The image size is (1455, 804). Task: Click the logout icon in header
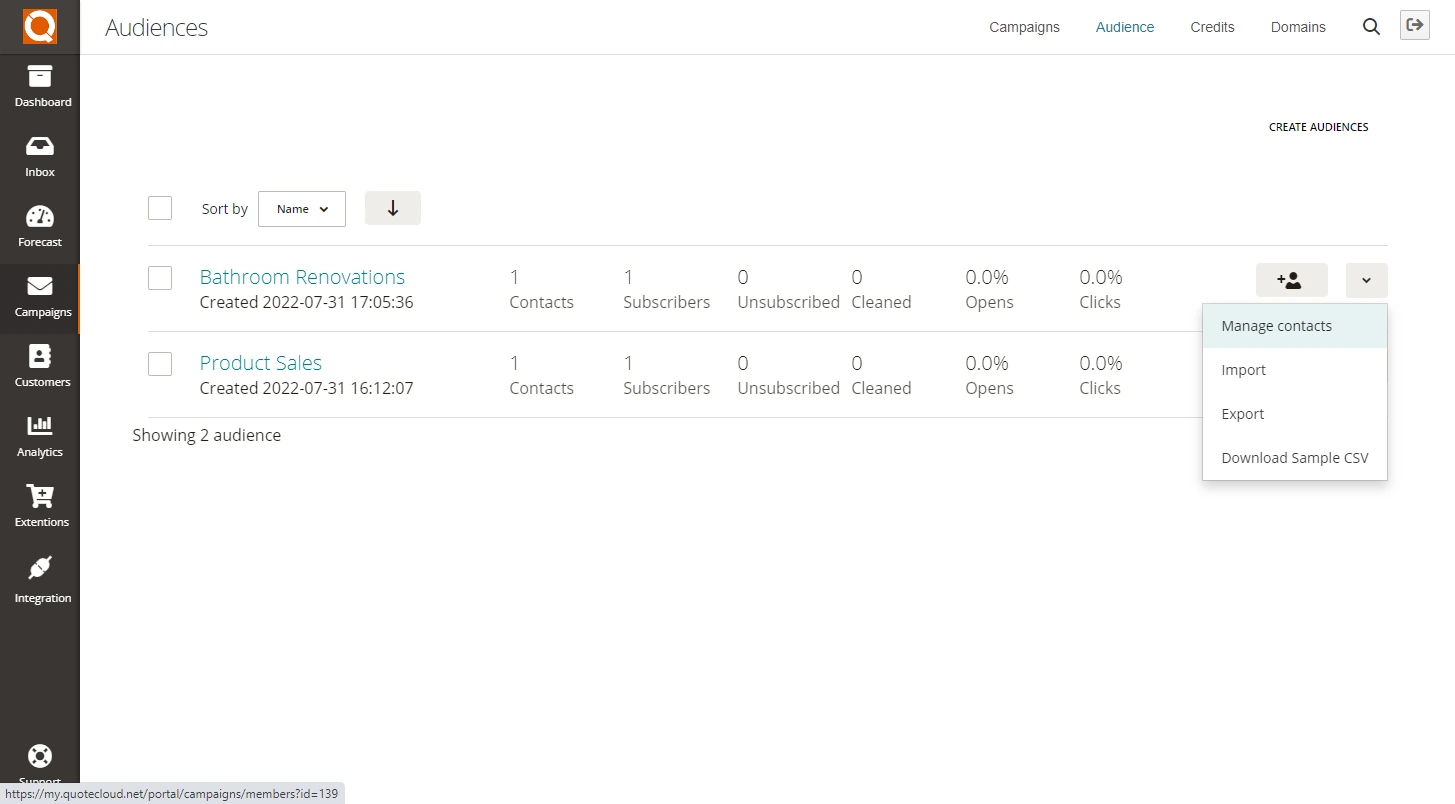tap(1414, 26)
